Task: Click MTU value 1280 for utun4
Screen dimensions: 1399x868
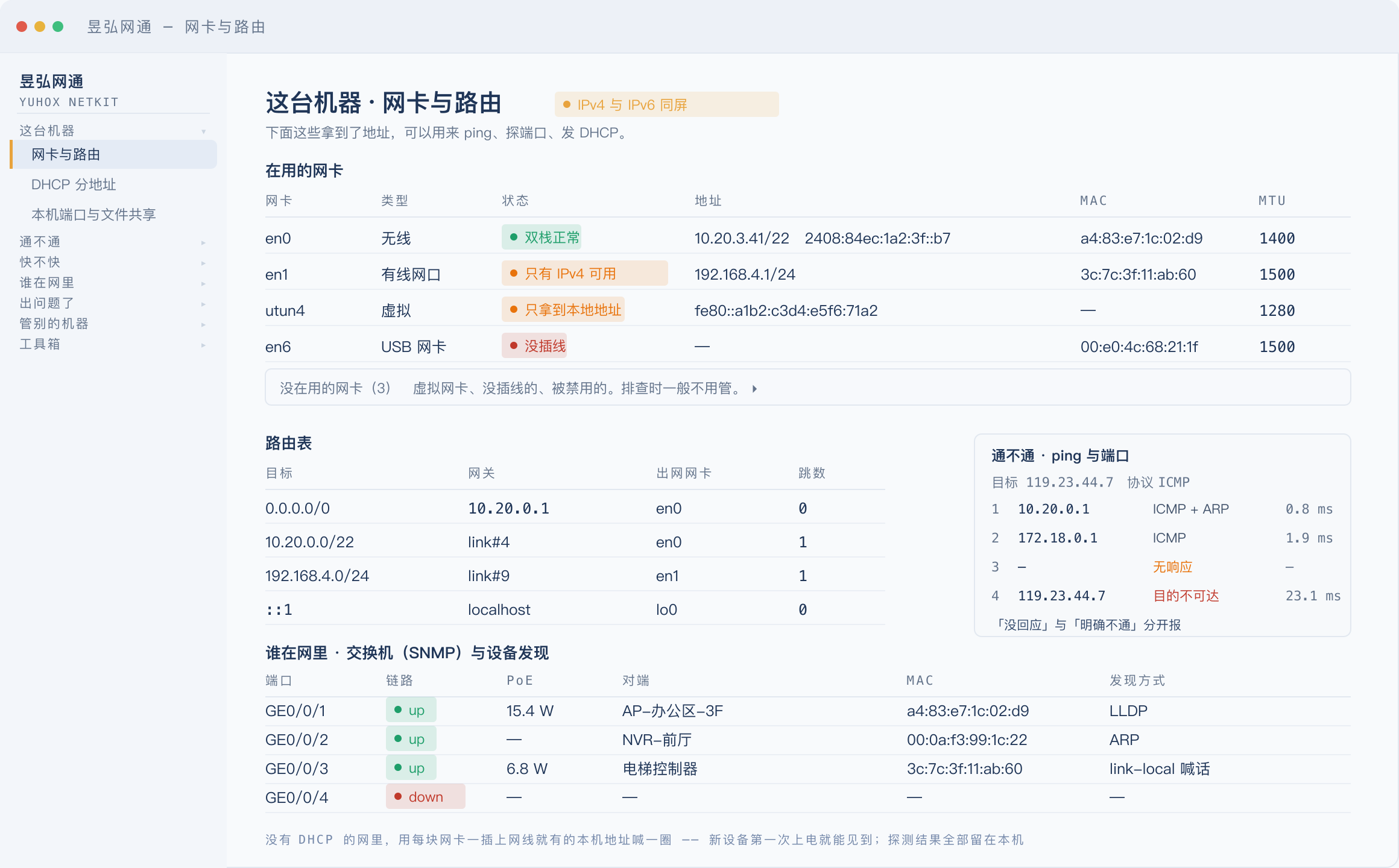Action: coord(1277,311)
